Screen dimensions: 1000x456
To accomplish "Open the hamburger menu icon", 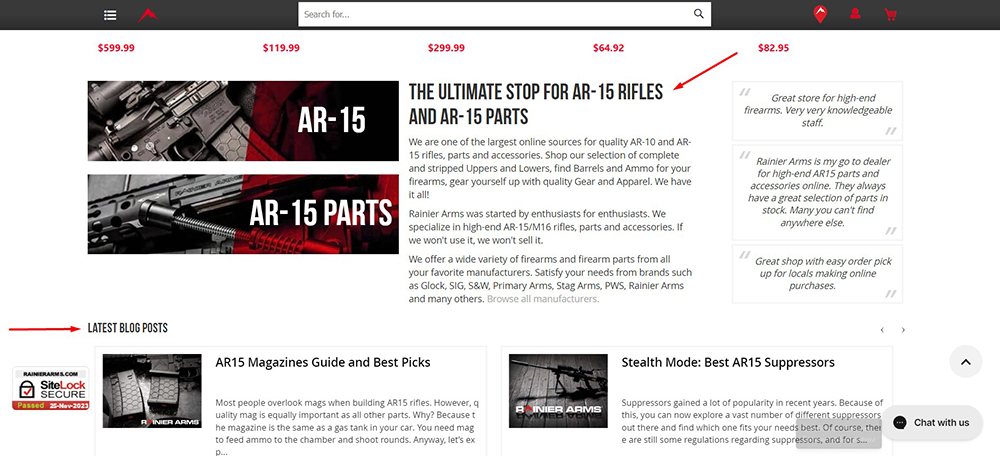I will click(x=110, y=15).
